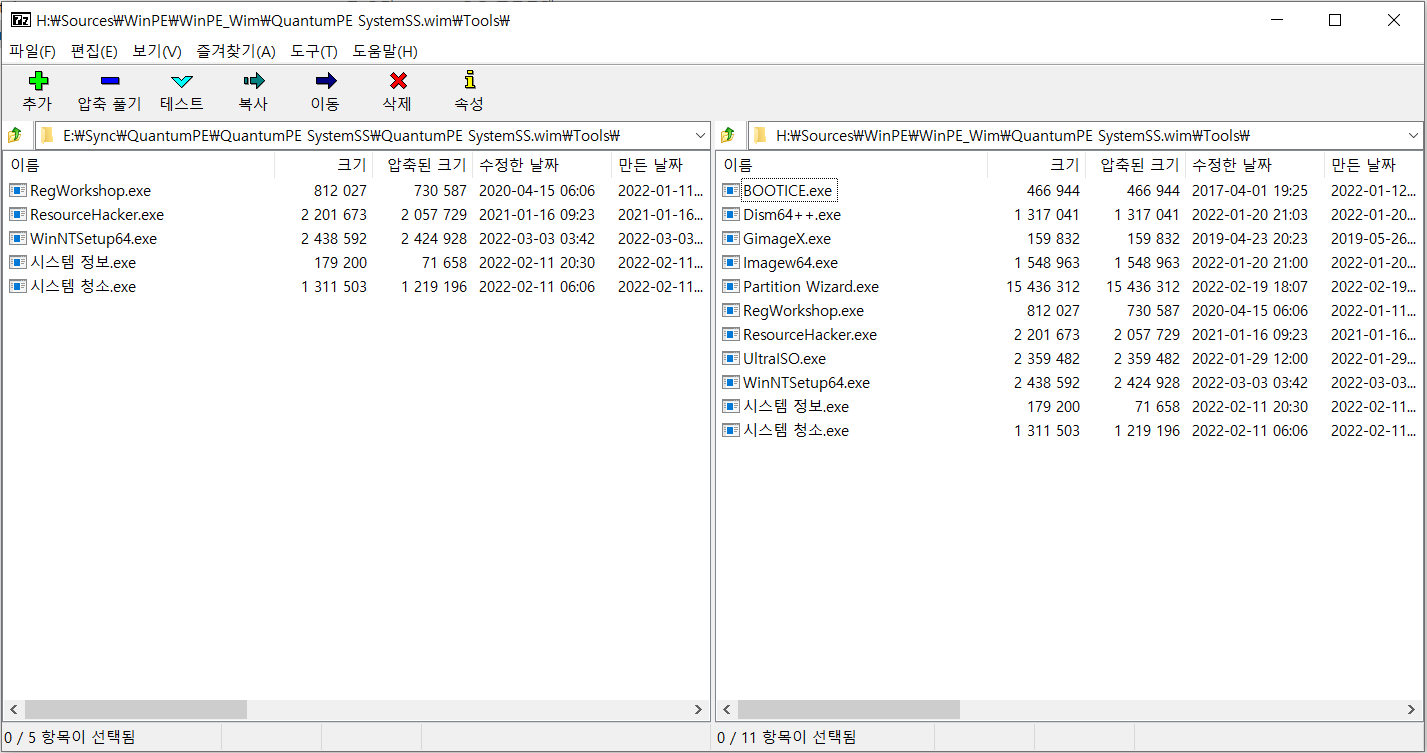Open Properties (속성) info icon
The width and height of the screenshot is (1427, 753).
click(x=469, y=81)
